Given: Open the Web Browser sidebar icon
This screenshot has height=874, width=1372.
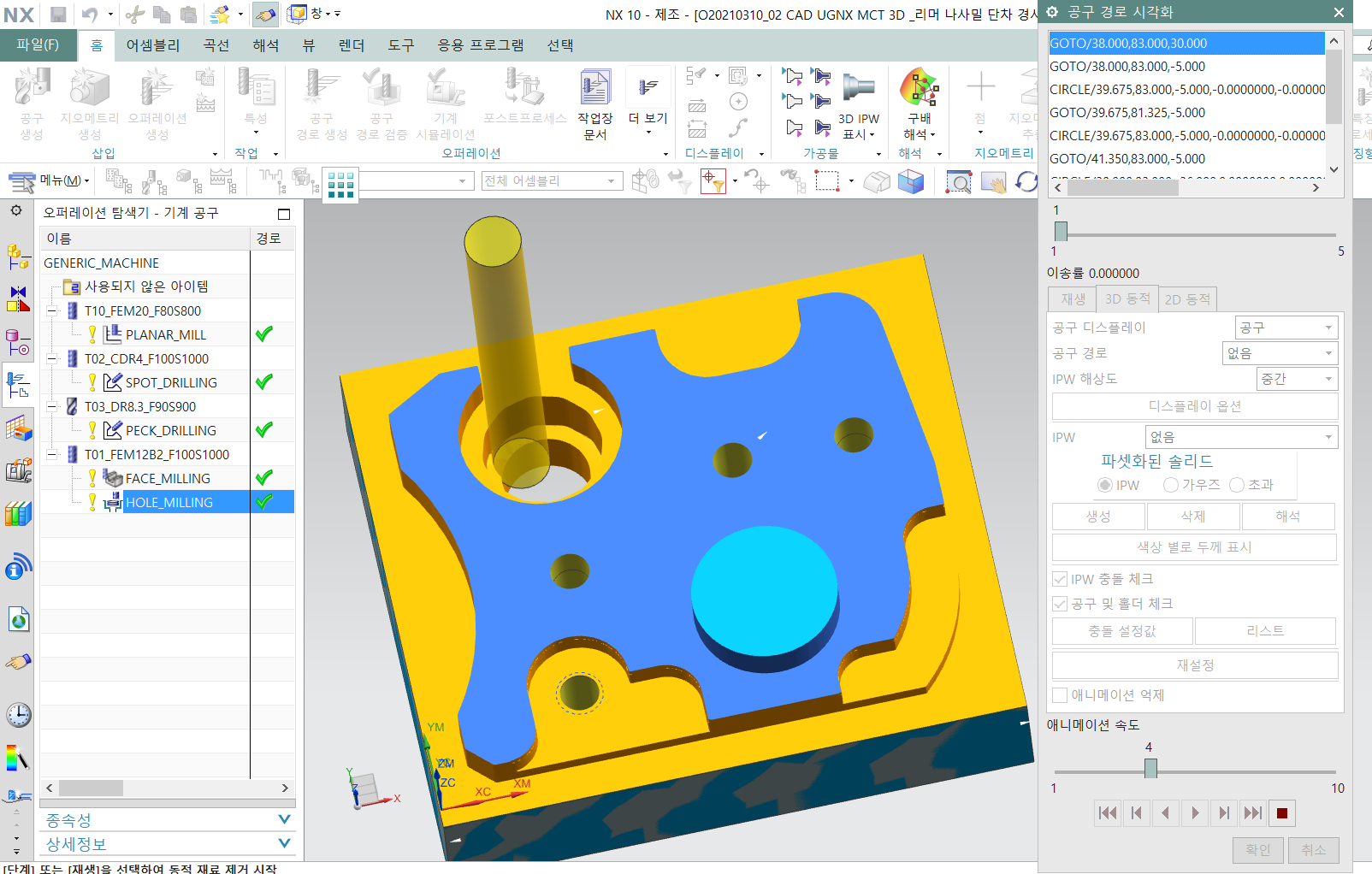Looking at the screenshot, I should (x=18, y=619).
